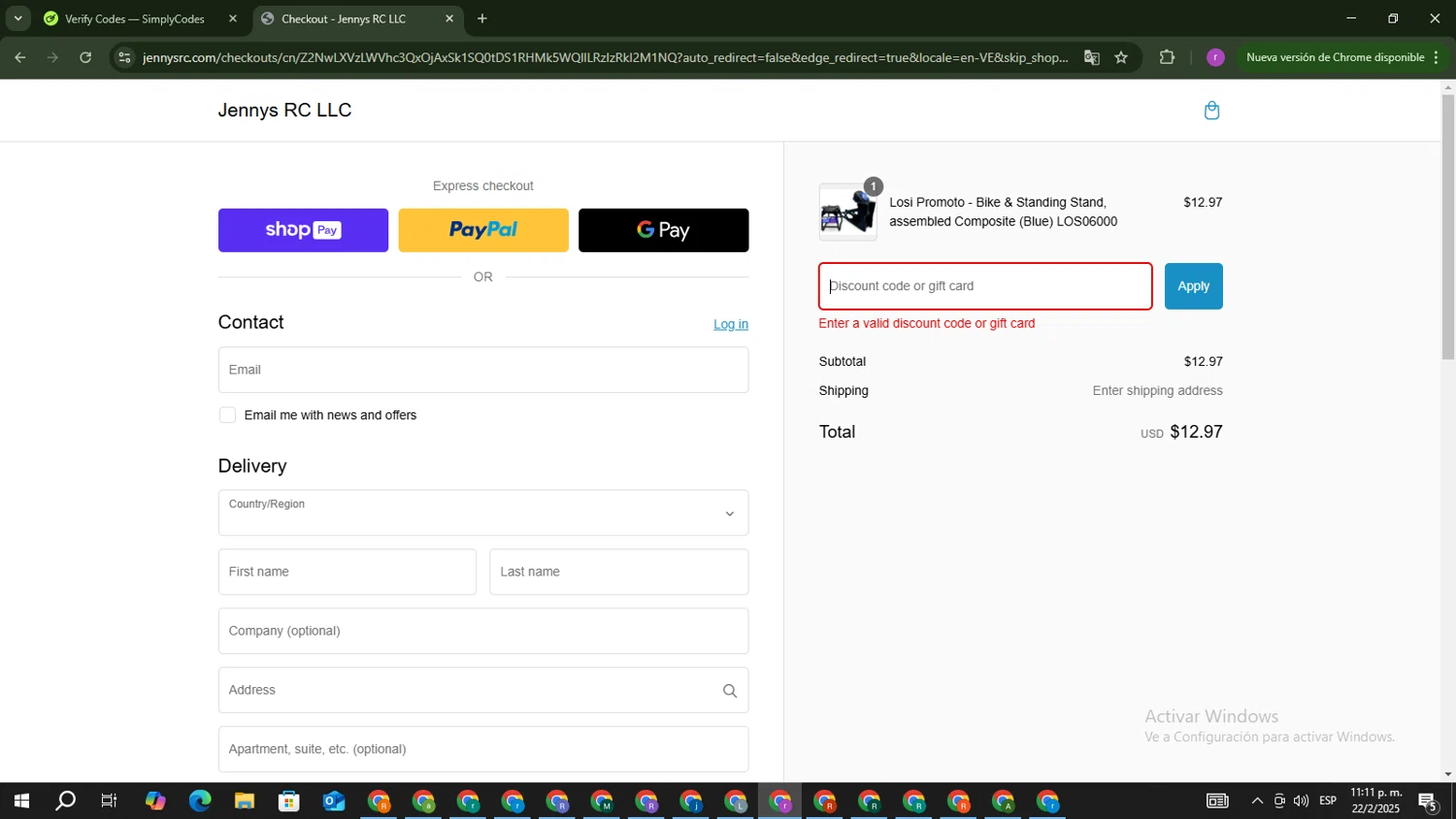Click the Subtotal label
This screenshot has width=1456, height=819.
pos(843,362)
